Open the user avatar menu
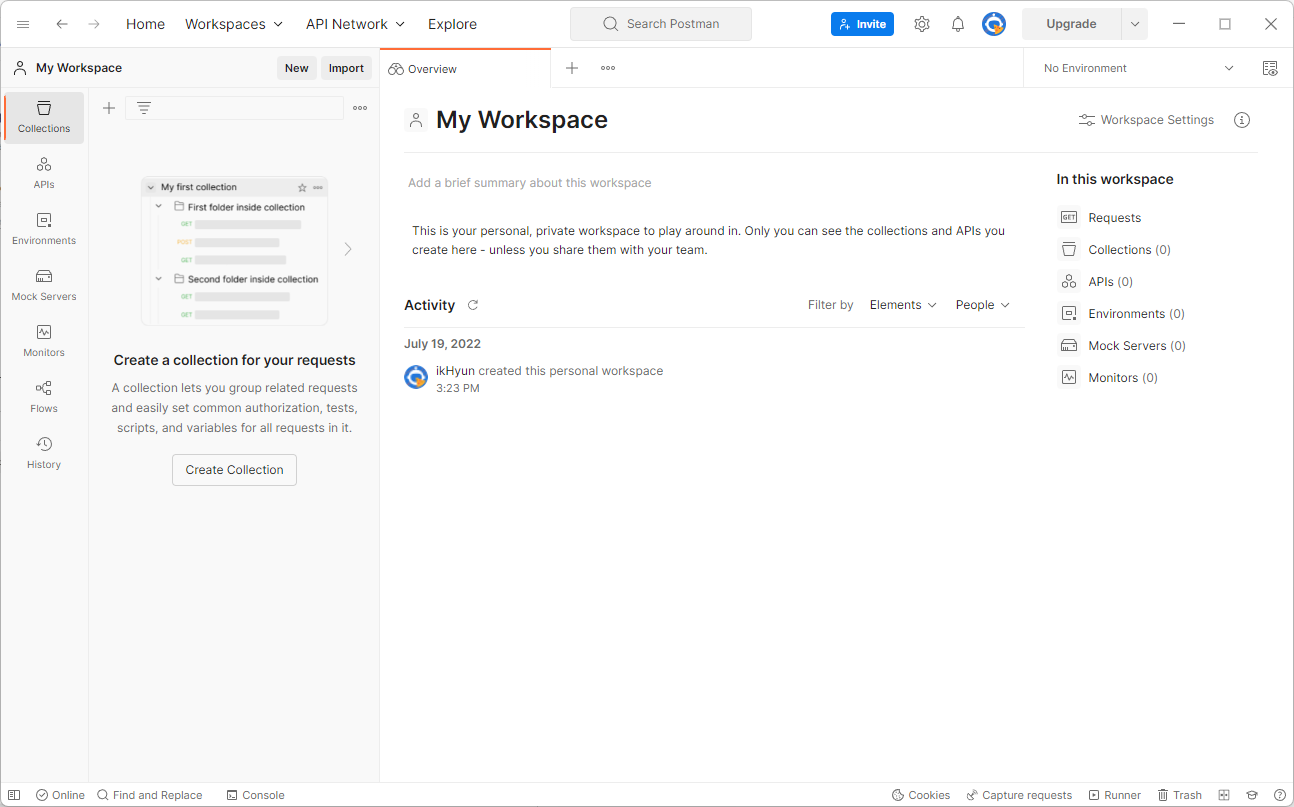This screenshot has width=1294, height=807. click(994, 24)
